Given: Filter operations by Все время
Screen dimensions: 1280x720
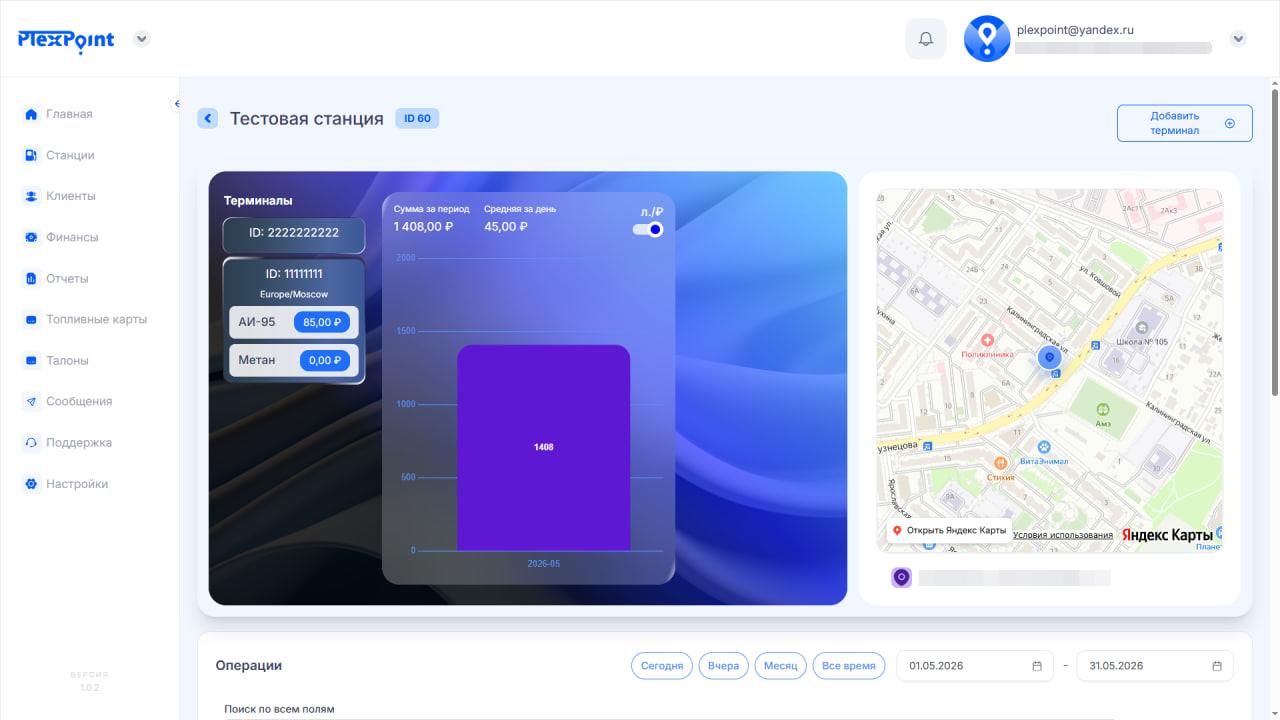Looking at the screenshot, I should [x=849, y=666].
